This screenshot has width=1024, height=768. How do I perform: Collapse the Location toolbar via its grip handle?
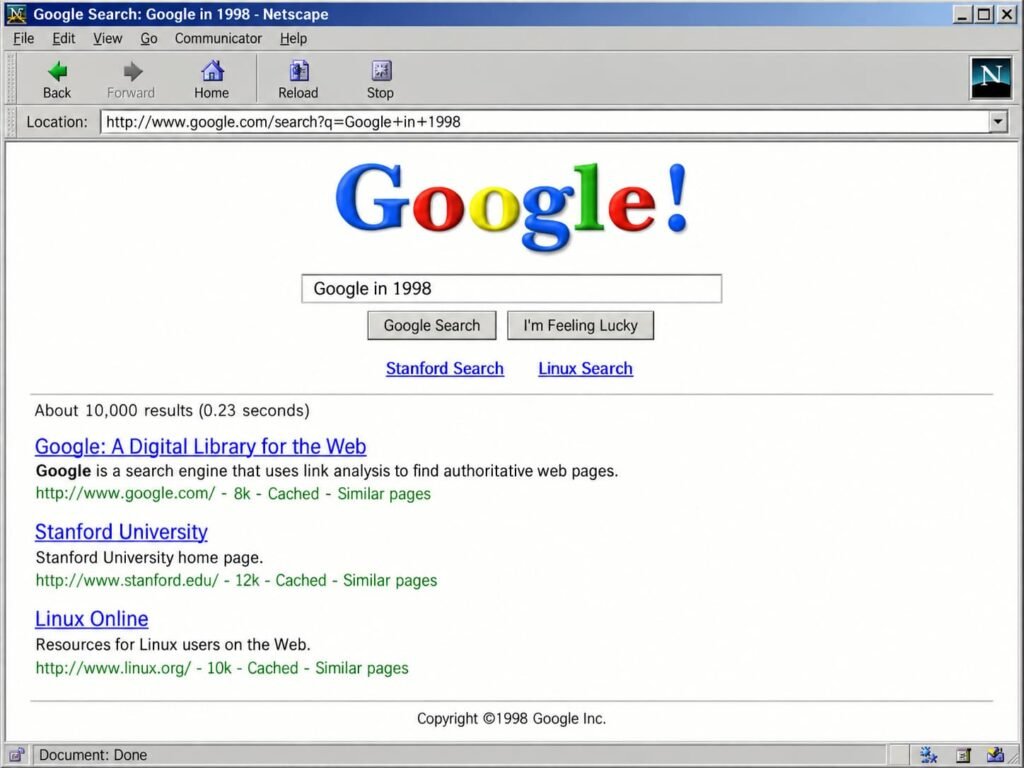[x=10, y=122]
